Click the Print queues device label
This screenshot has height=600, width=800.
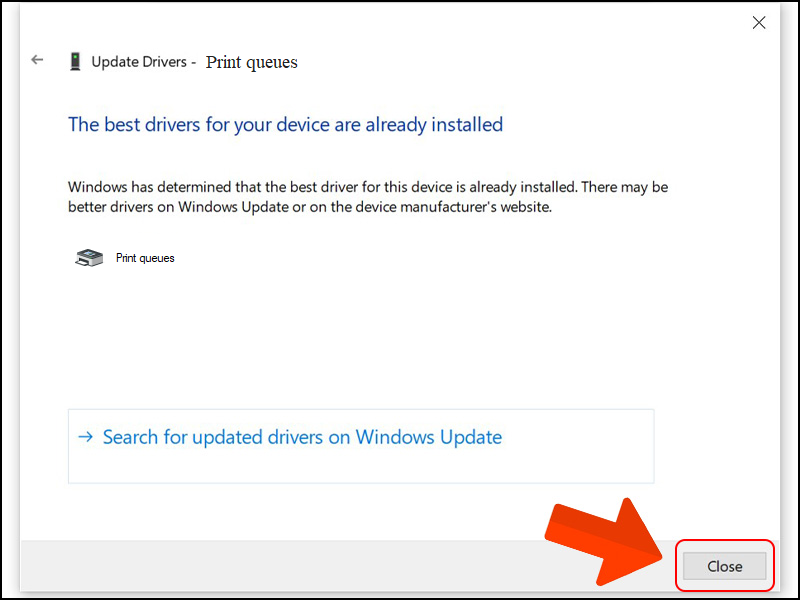tap(145, 258)
